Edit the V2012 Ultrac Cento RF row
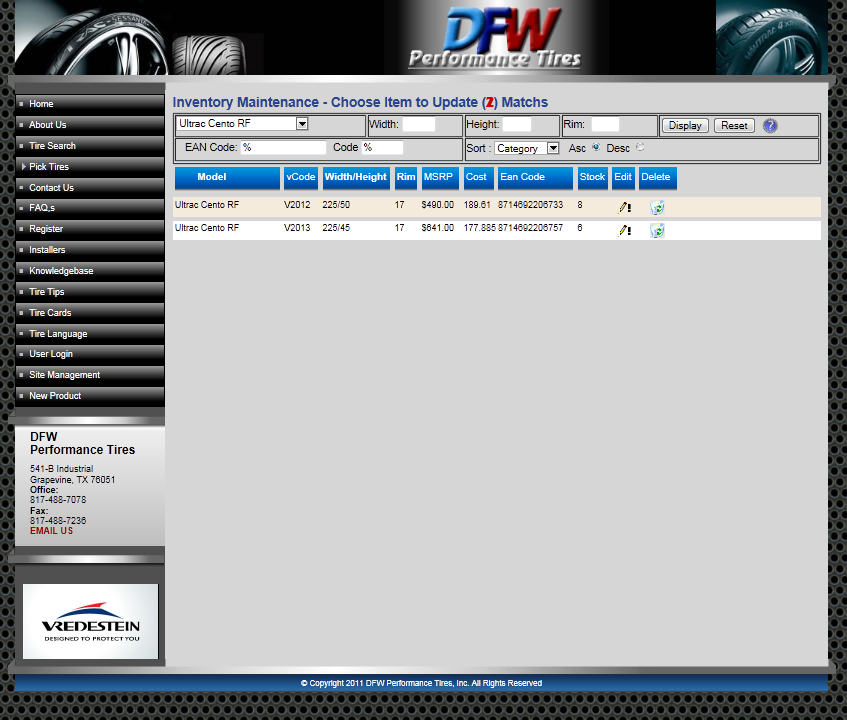847x720 pixels. (x=624, y=207)
